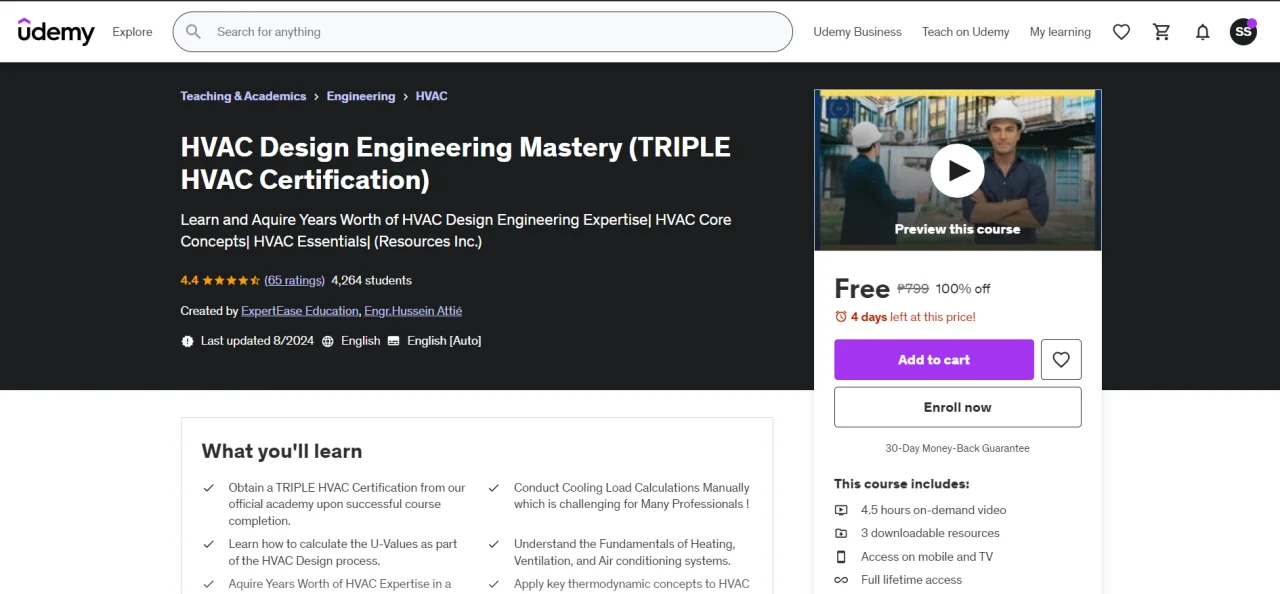Image resolution: width=1280 pixels, height=594 pixels.
Task: Click Access on mobile and TV text
Action: [x=927, y=557]
